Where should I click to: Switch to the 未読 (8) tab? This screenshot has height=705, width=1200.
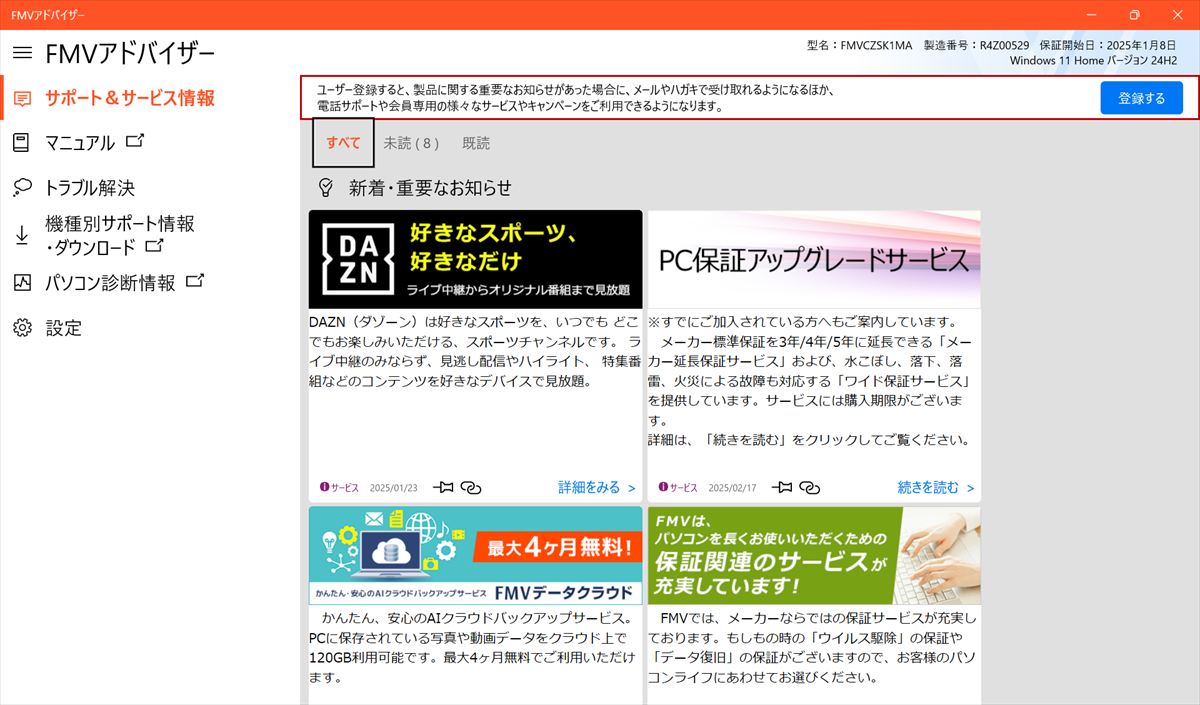coord(411,143)
